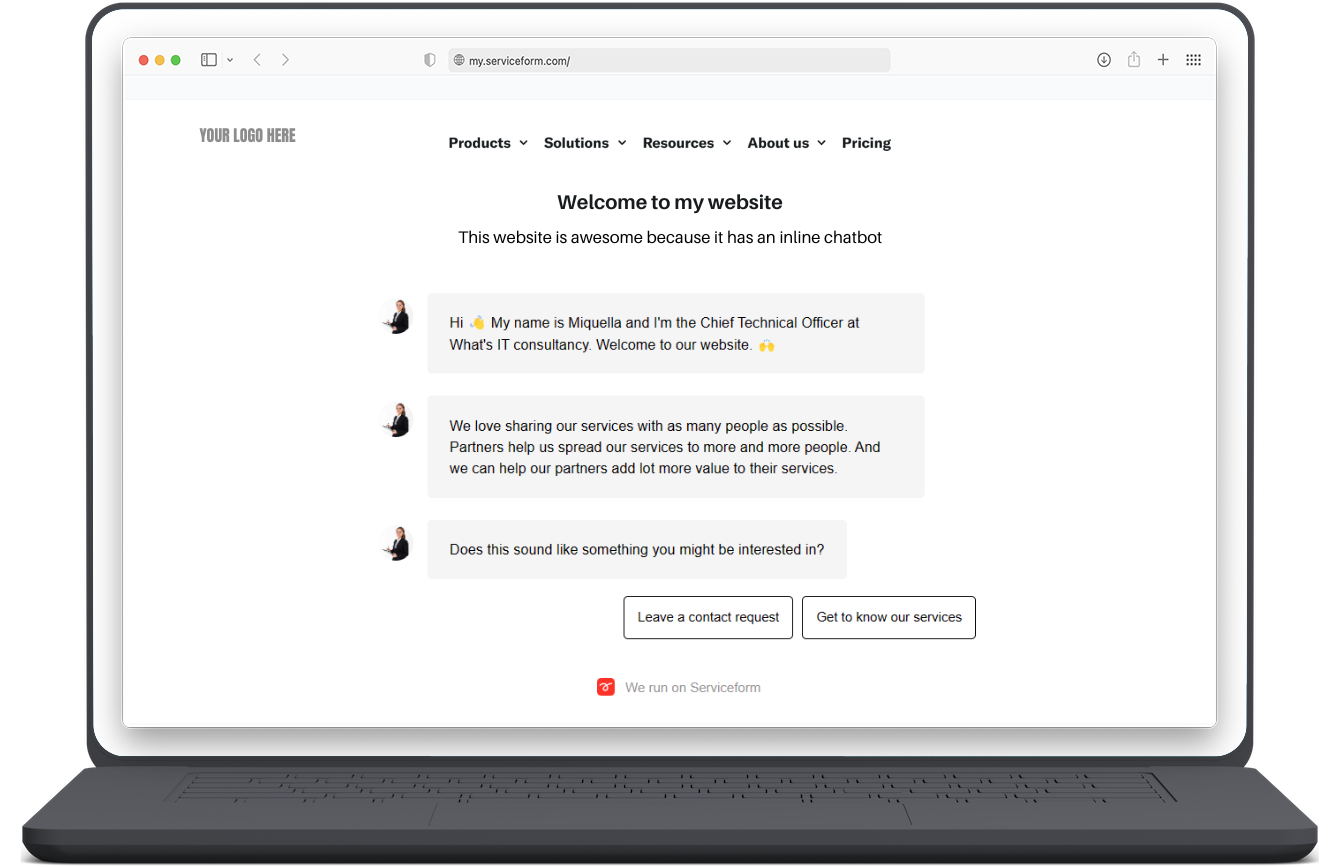Expand the Resources chevron arrow
This screenshot has height=867, width=1340.
727,143
